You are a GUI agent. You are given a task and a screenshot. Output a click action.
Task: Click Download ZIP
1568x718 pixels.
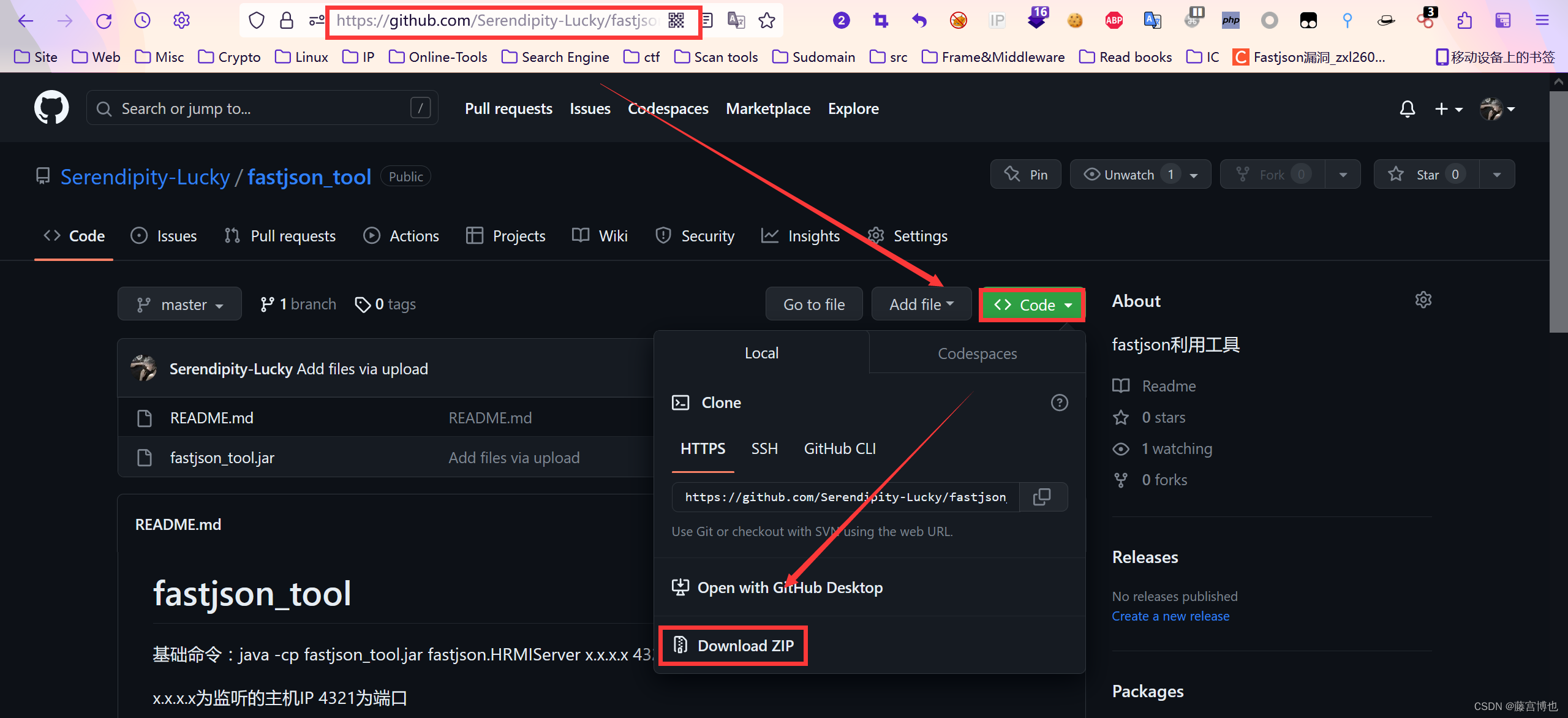pyautogui.click(x=733, y=646)
